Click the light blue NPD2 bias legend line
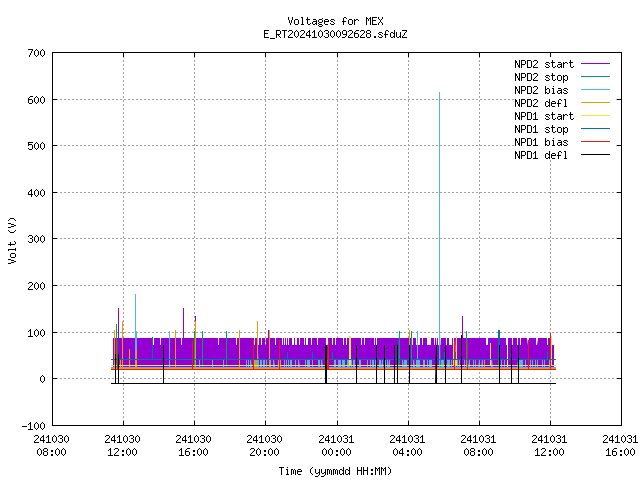This screenshot has width=640, height=480. pyautogui.click(x=595, y=89)
